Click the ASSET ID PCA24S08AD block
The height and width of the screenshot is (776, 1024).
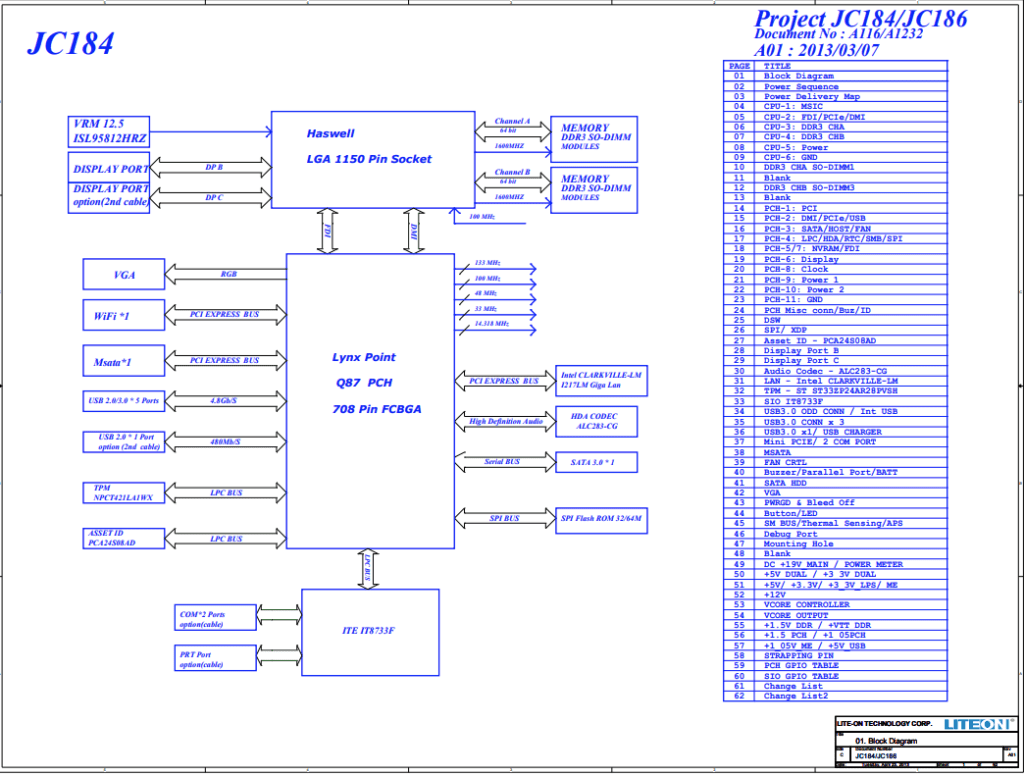[123, 538]
